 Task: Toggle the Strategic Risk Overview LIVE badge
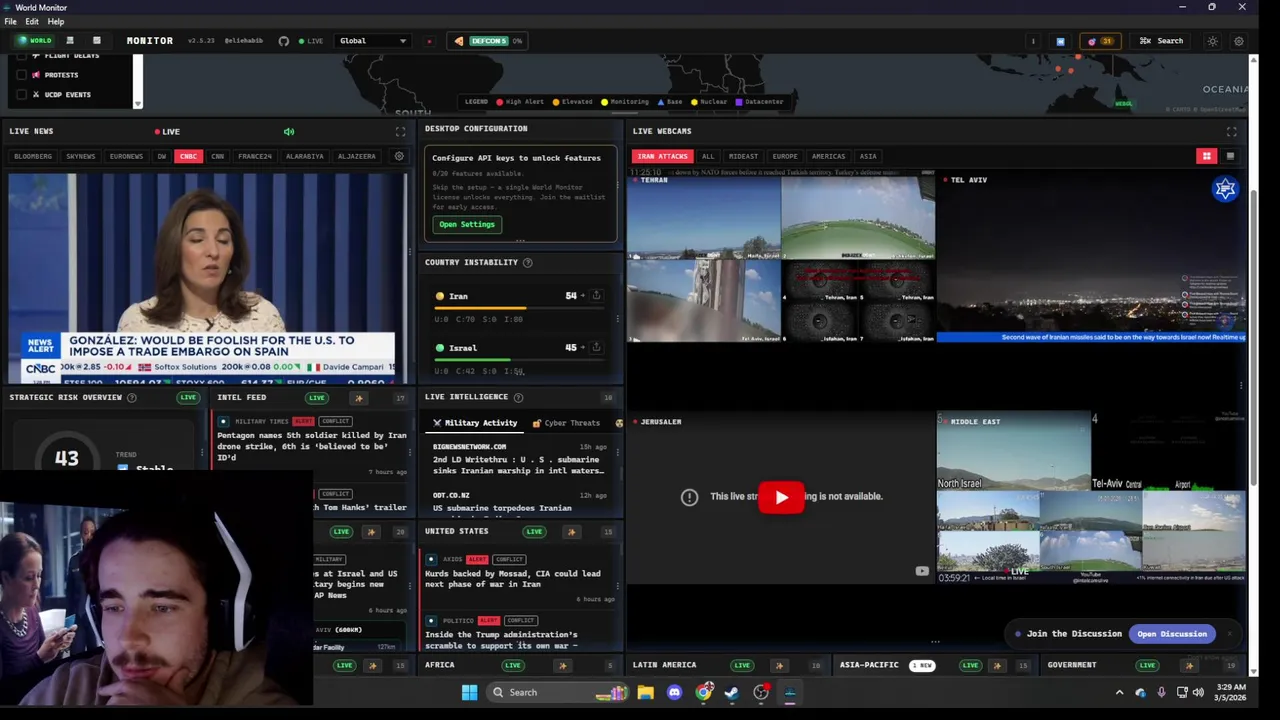click(x=188, y=398)
